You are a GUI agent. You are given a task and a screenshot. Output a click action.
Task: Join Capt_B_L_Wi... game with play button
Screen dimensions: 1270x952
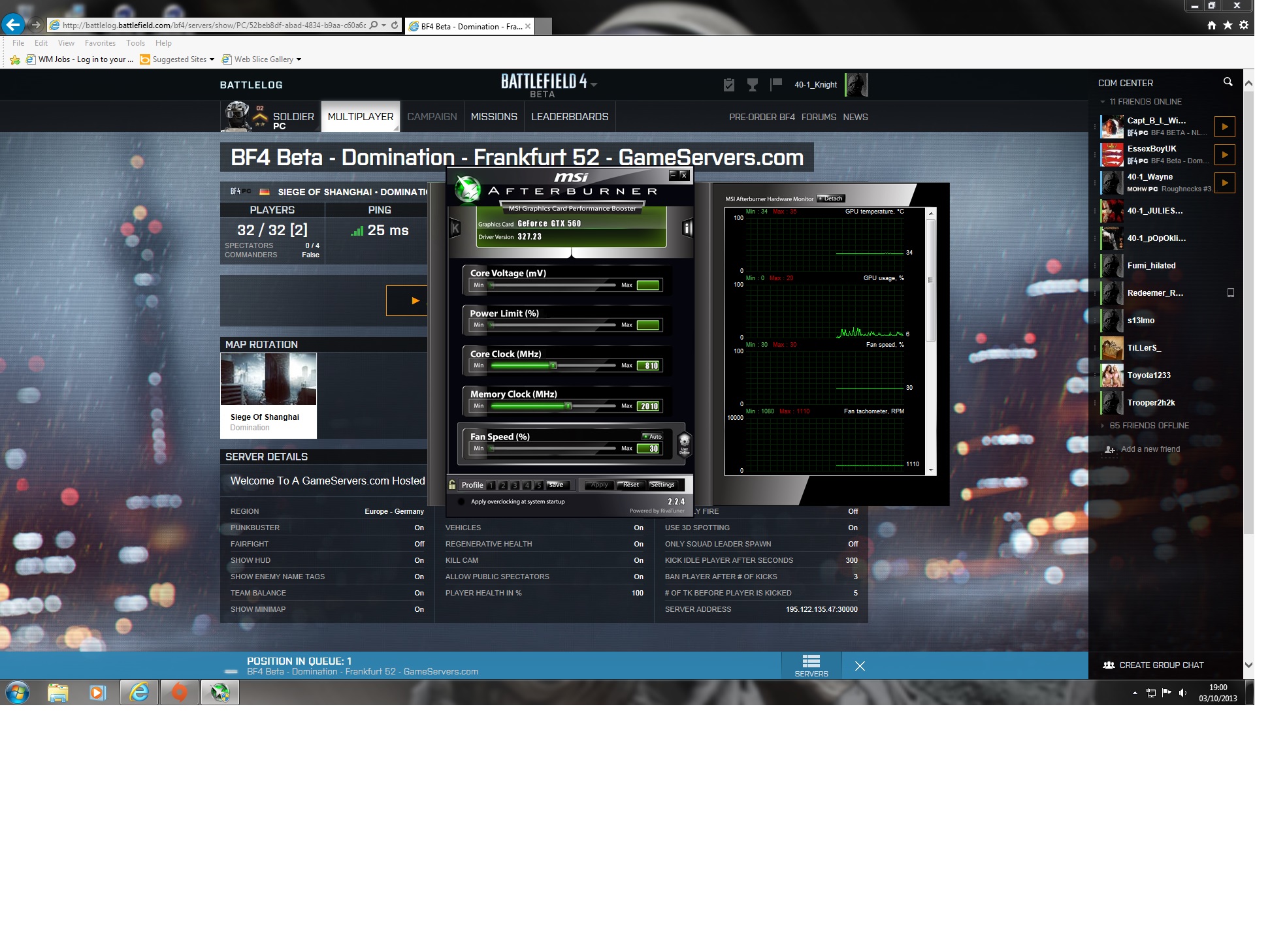(1224, 127)
